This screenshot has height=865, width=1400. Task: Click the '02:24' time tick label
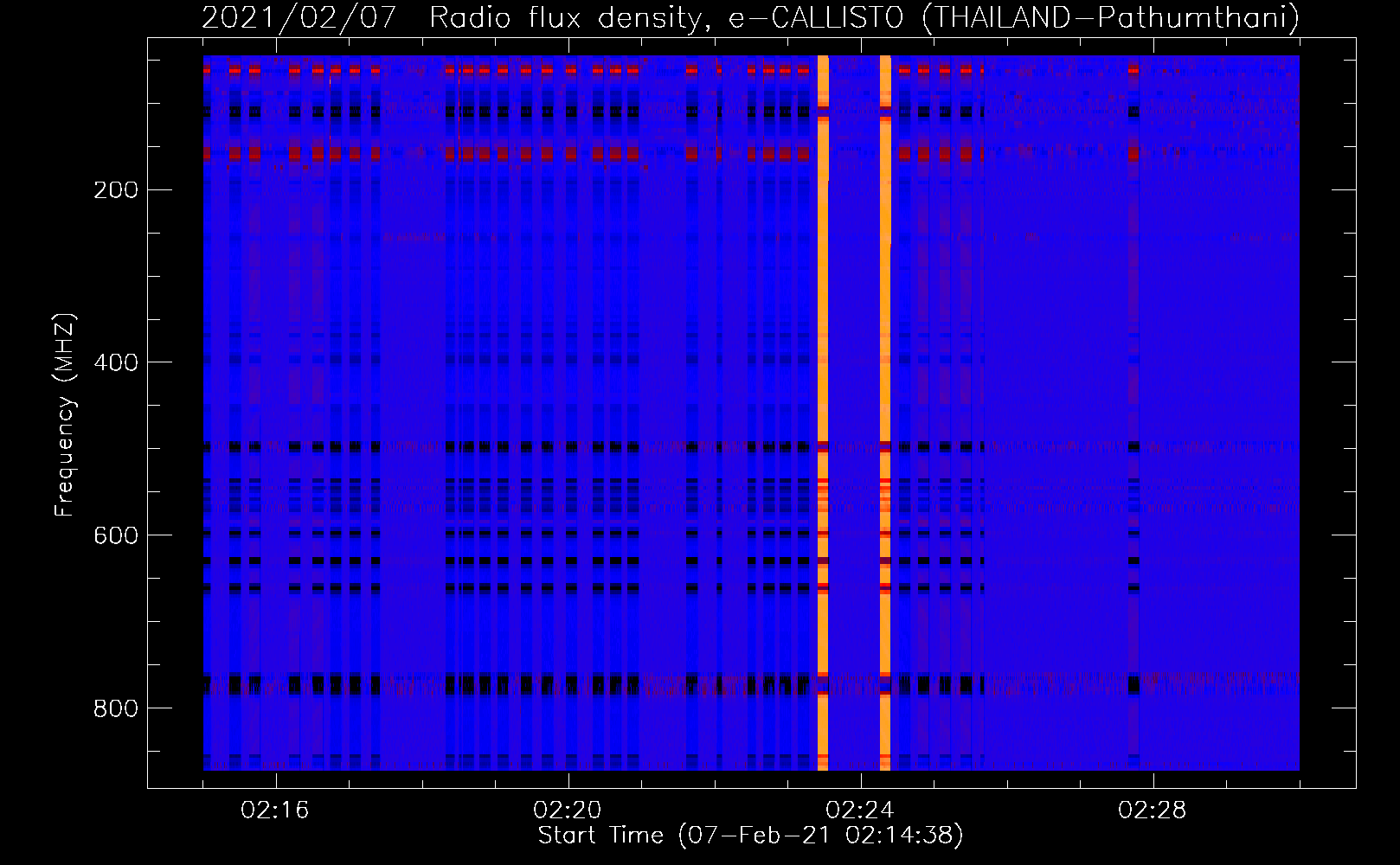(860, 811)
